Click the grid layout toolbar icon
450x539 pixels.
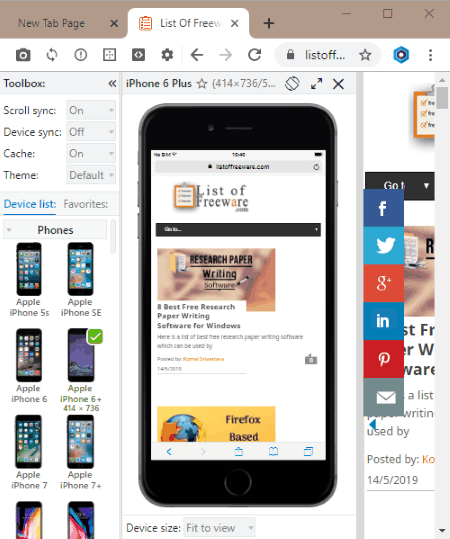coord(109,55)
